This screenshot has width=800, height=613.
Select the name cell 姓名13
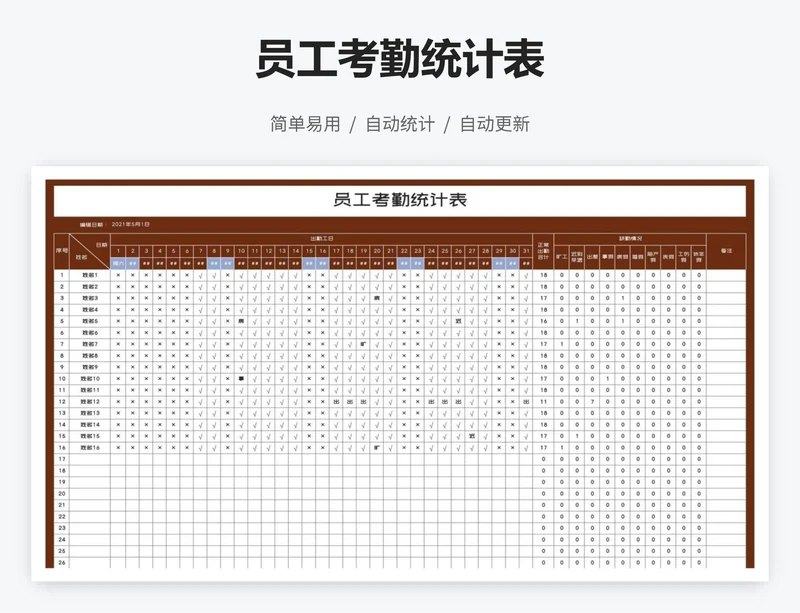click(90, 413)
